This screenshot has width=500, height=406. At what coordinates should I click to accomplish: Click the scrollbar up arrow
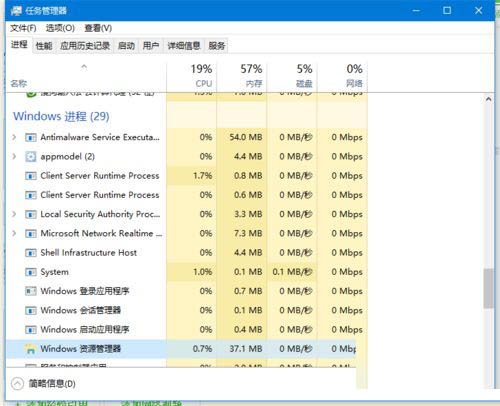pos(489,99)
